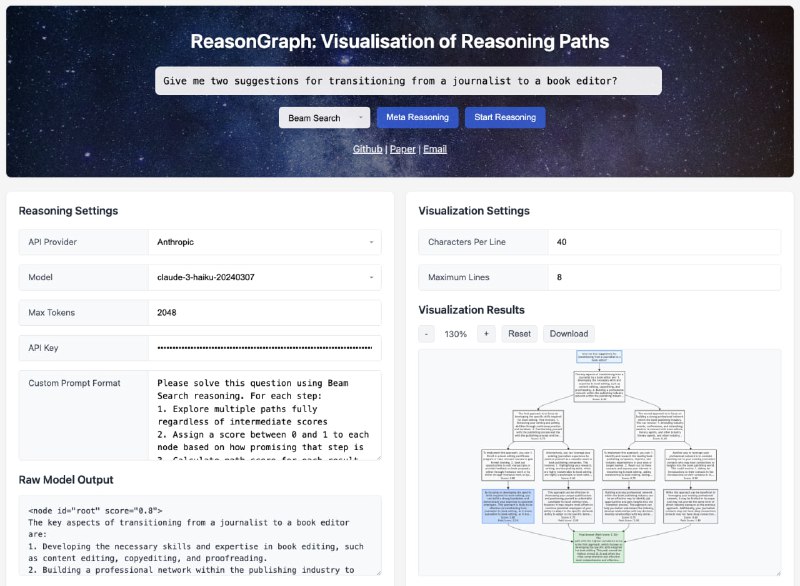The image size is (800, 586).
Task: Activate Meta Reasoning
Action: [417, 117]
